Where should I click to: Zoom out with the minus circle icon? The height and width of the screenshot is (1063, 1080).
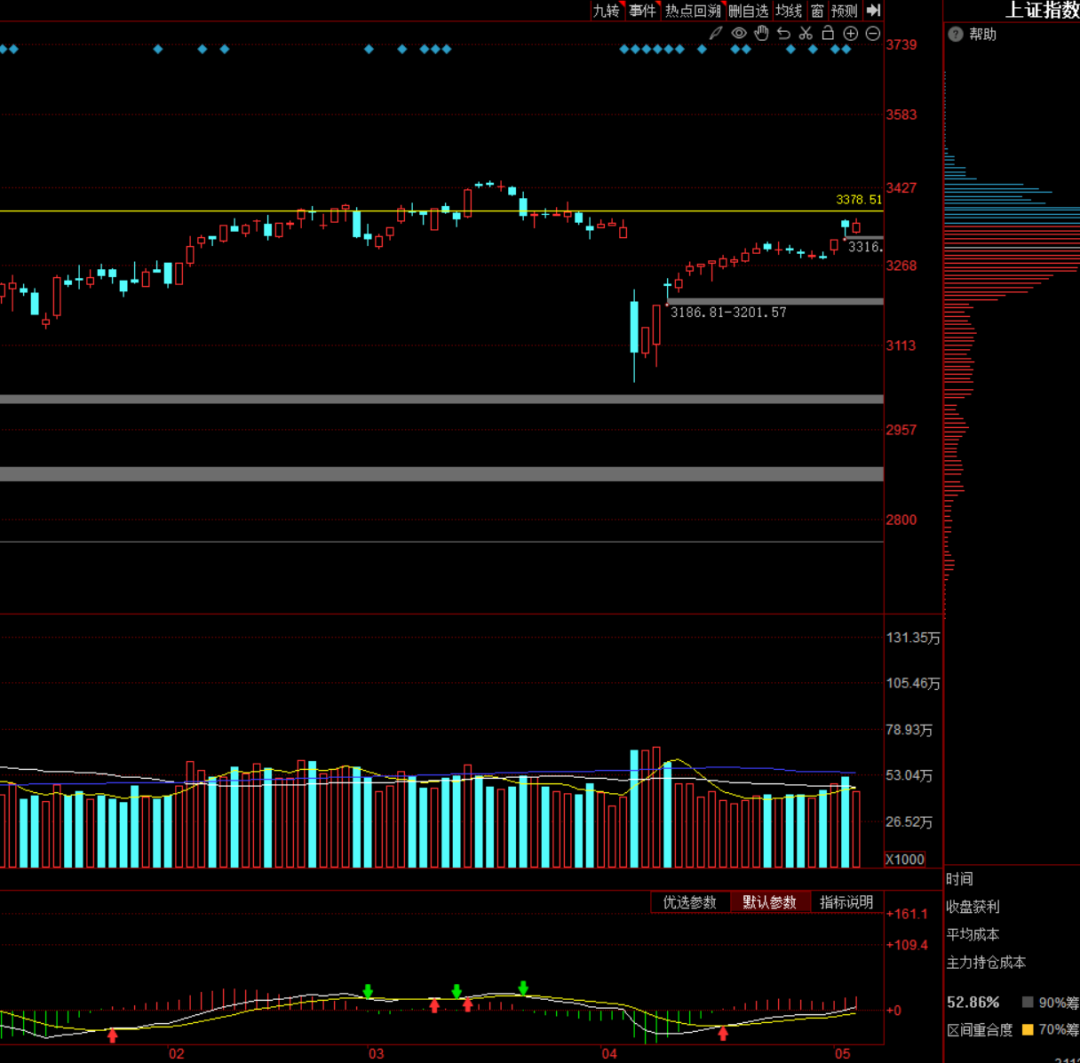pos(872,34)
